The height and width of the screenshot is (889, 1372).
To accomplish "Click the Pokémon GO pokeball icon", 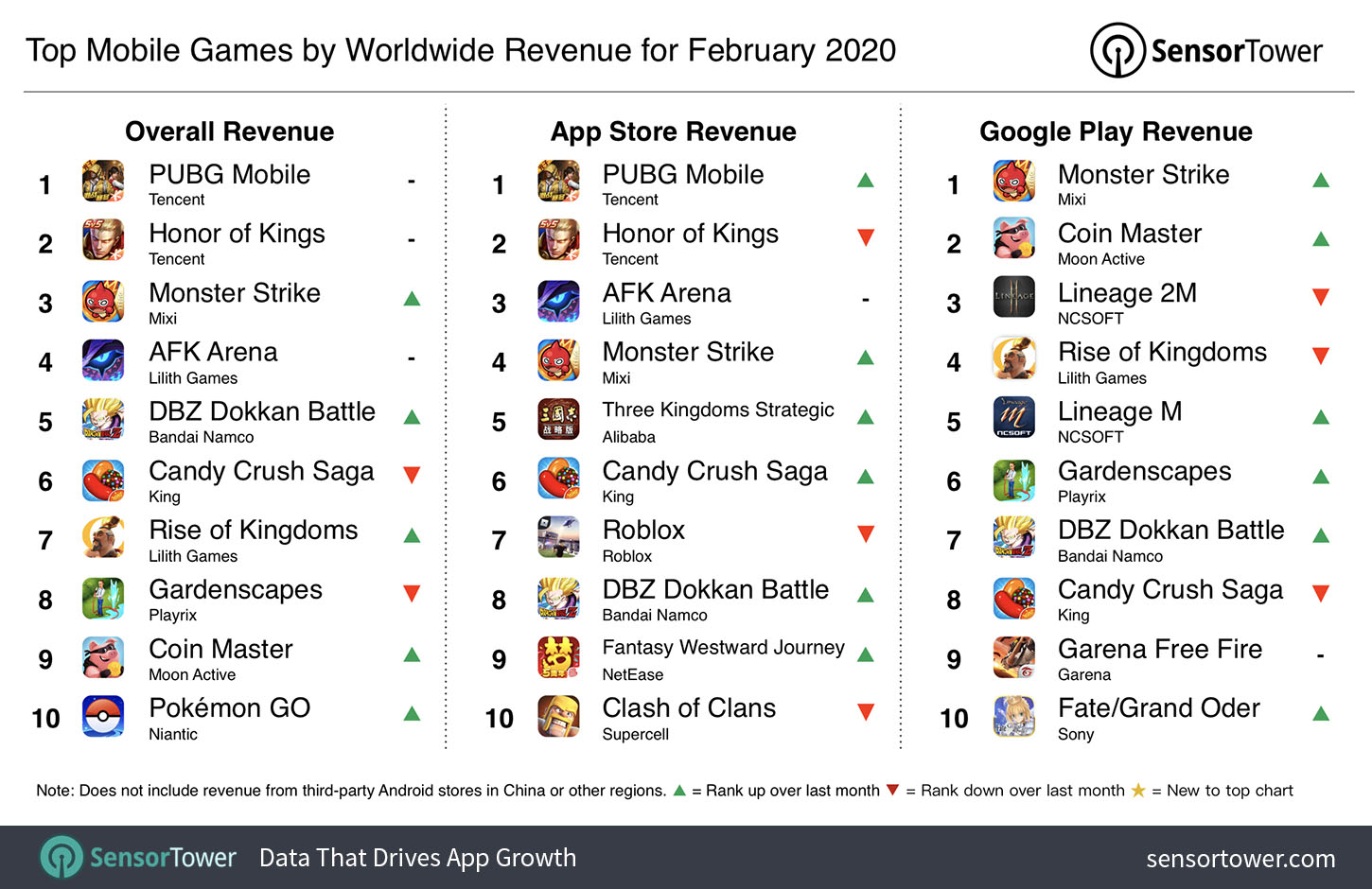I will point(103,716).
